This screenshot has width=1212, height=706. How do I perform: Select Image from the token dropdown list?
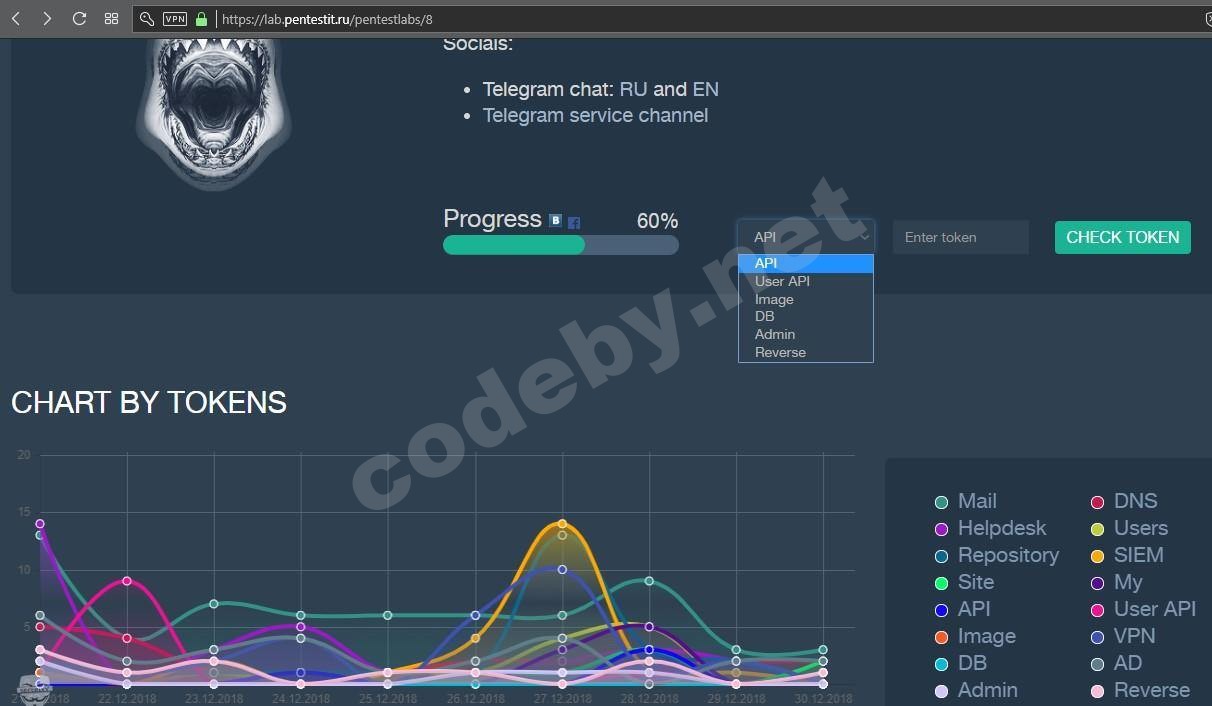(x=774, y=298)
